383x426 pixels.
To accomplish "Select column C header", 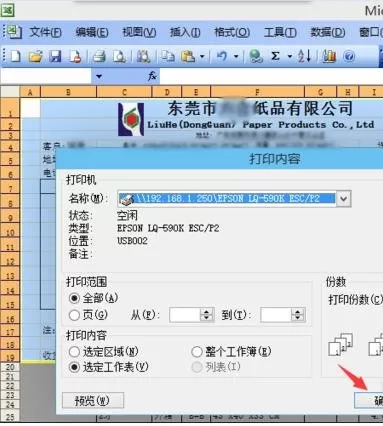I will pos(124,92).
